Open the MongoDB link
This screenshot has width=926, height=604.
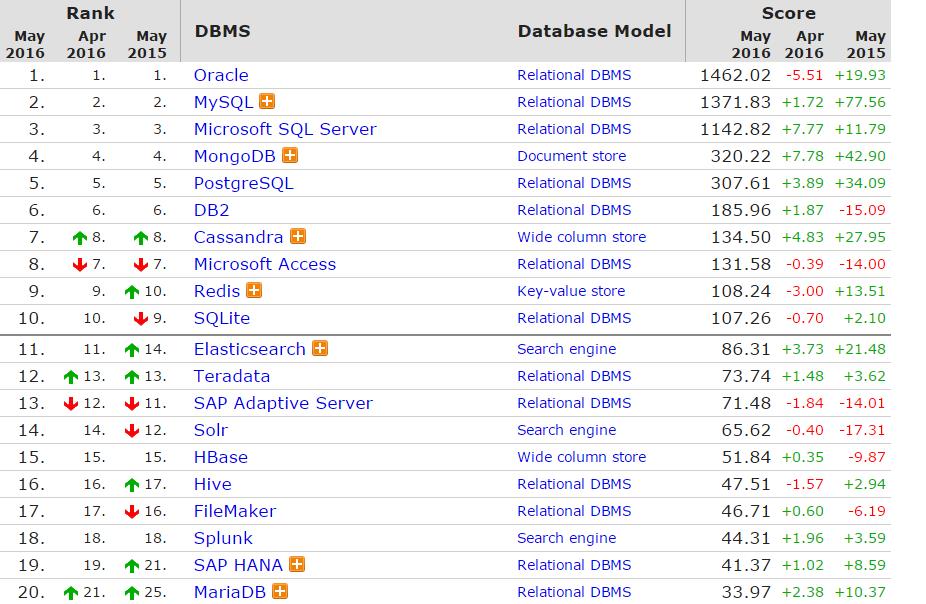(x=234, y=156)
